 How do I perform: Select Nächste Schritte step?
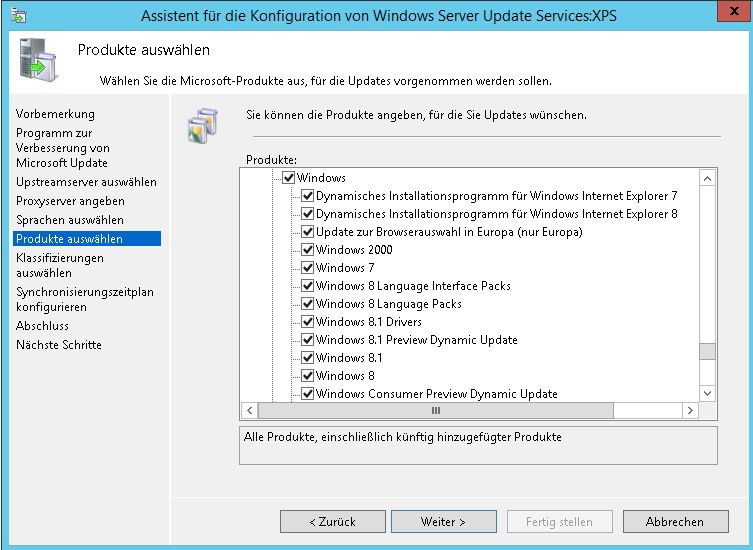(x=59, y=345)
